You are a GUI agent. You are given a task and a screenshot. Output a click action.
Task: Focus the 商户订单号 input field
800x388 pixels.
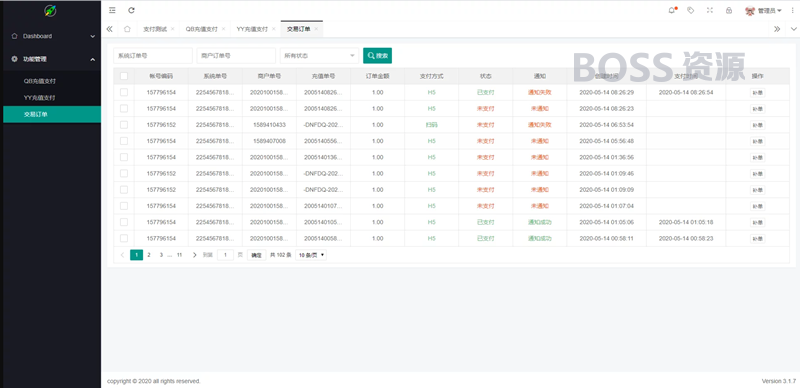tap(236, 56)
